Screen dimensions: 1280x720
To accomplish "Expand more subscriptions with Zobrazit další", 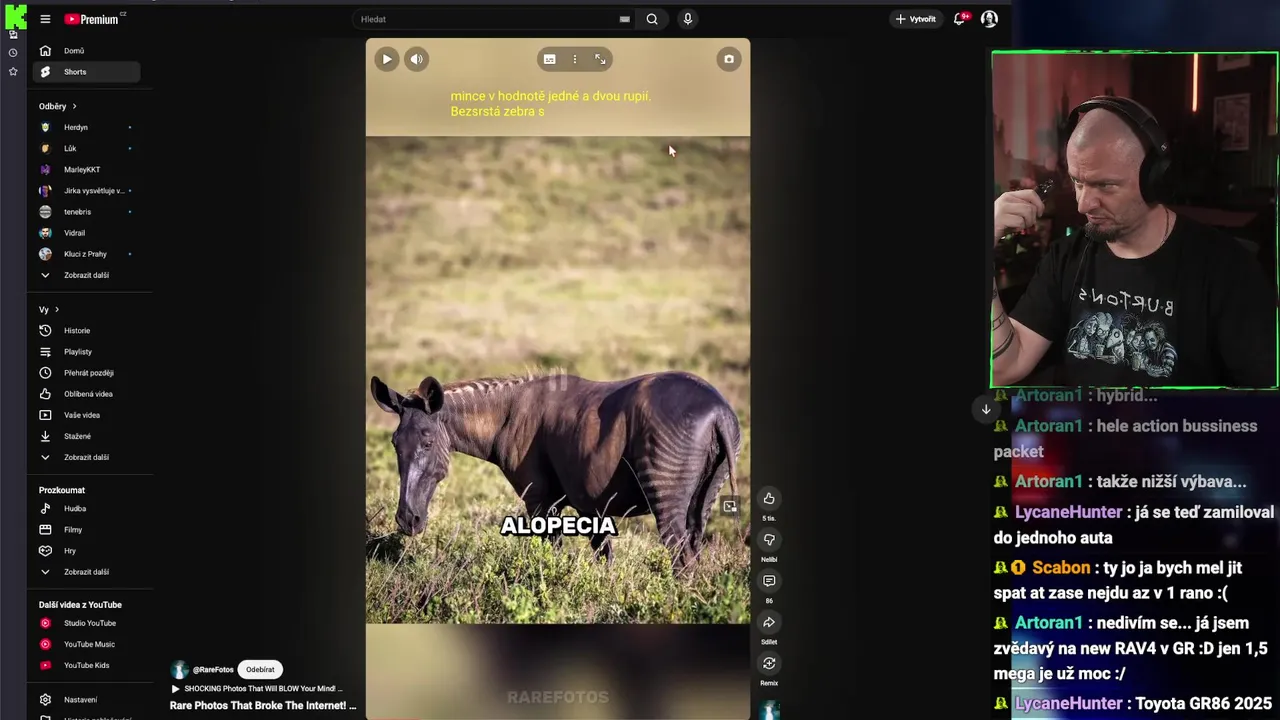I will coord(86,275).
